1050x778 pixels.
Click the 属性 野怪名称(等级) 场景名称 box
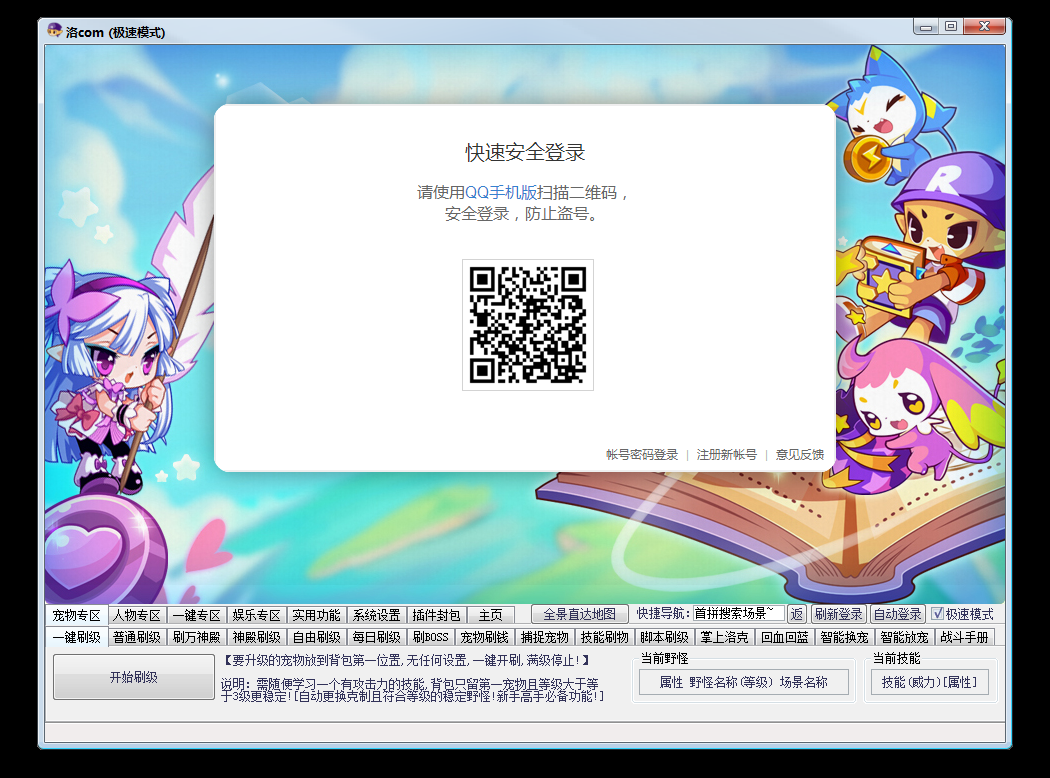coord(743,682)
